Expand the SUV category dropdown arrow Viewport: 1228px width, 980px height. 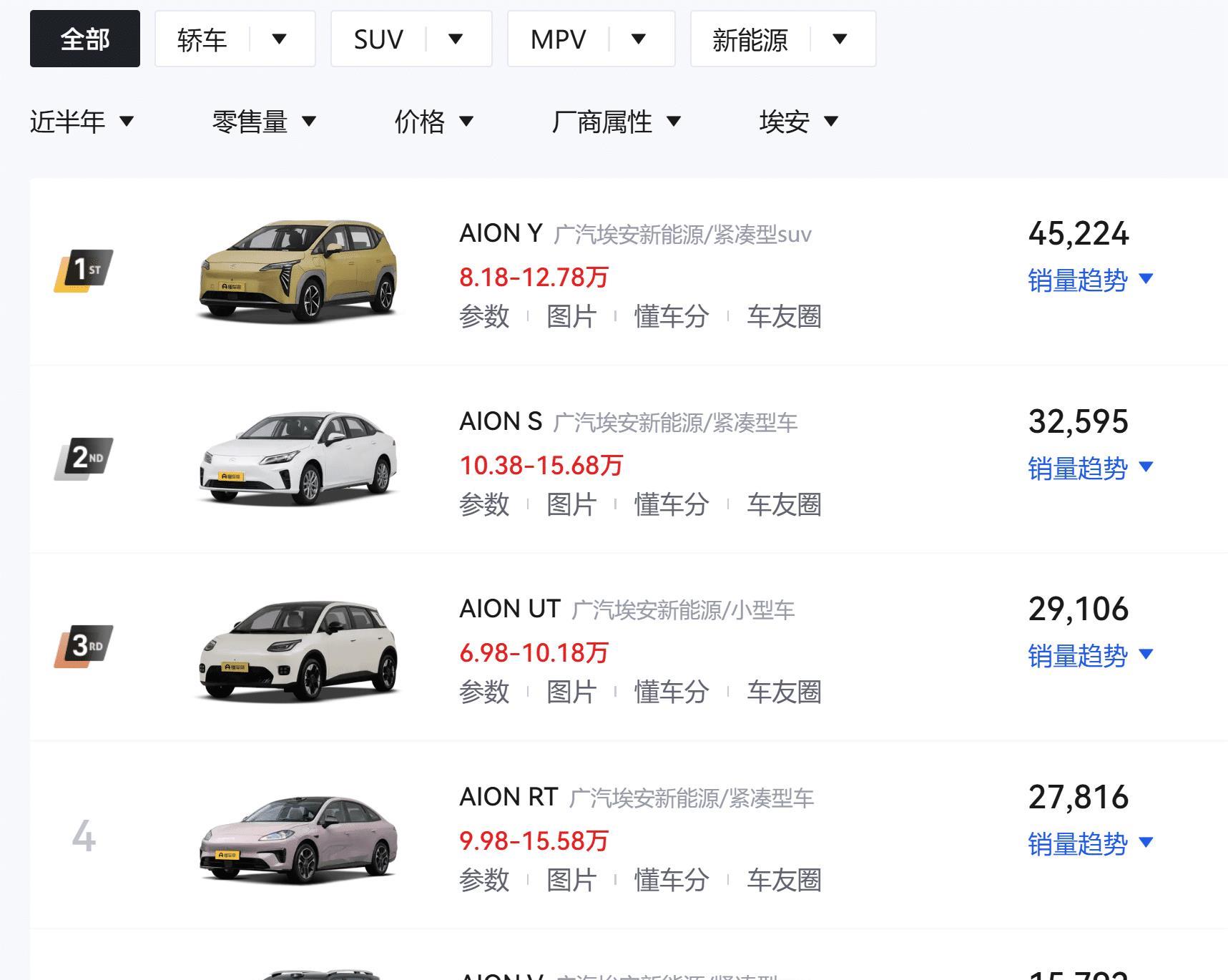pyautogui.click(x=456, y=39)
